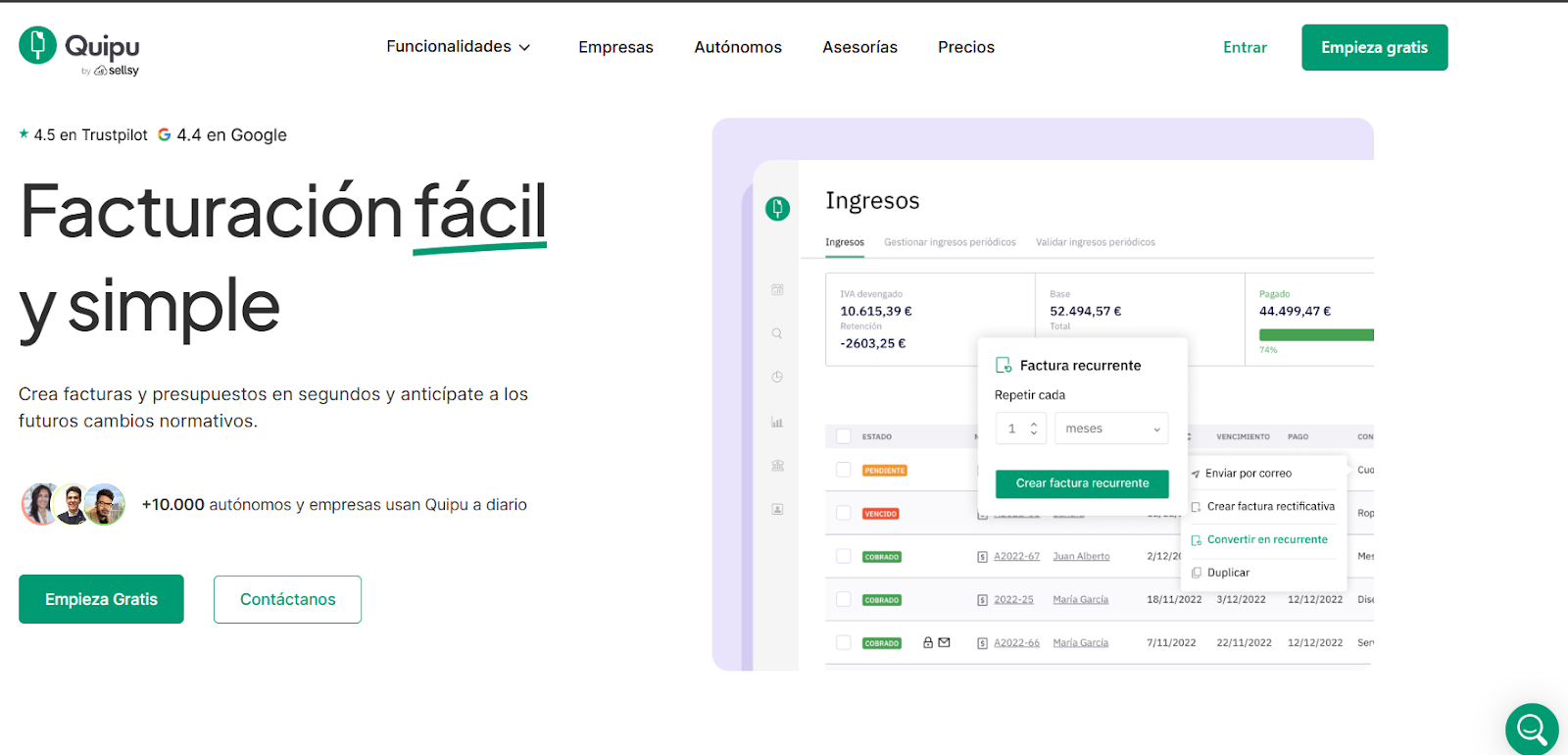1568x755 pixels.
Task: Click the contact card icon in the sidebar
Action: point(777,509)
